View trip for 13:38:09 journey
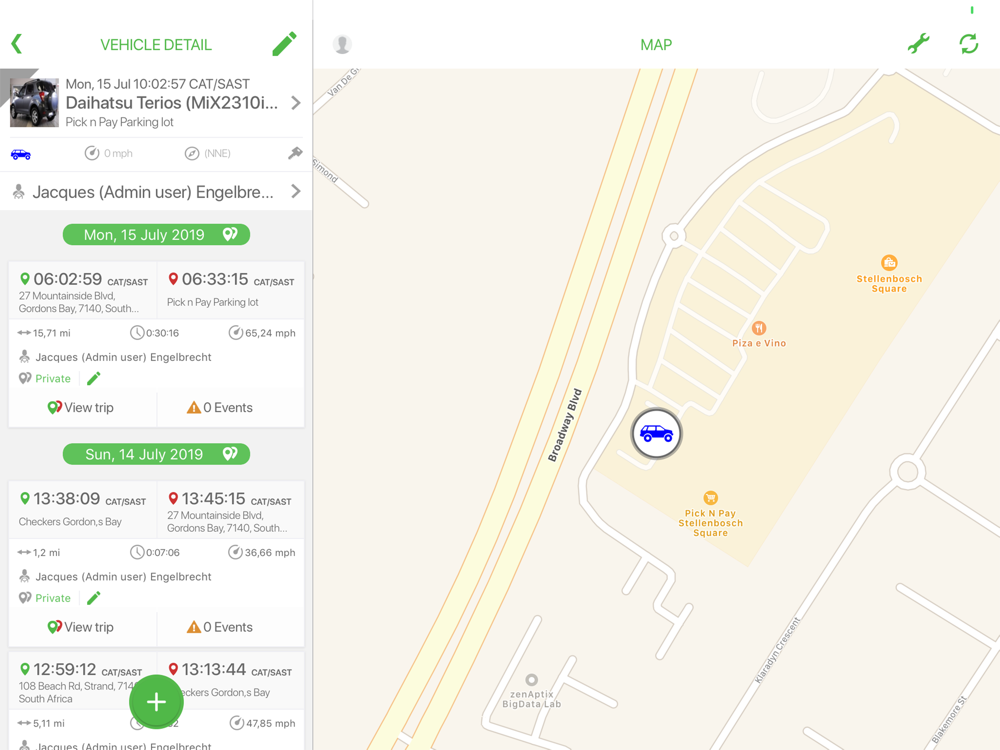 [82, 627]
